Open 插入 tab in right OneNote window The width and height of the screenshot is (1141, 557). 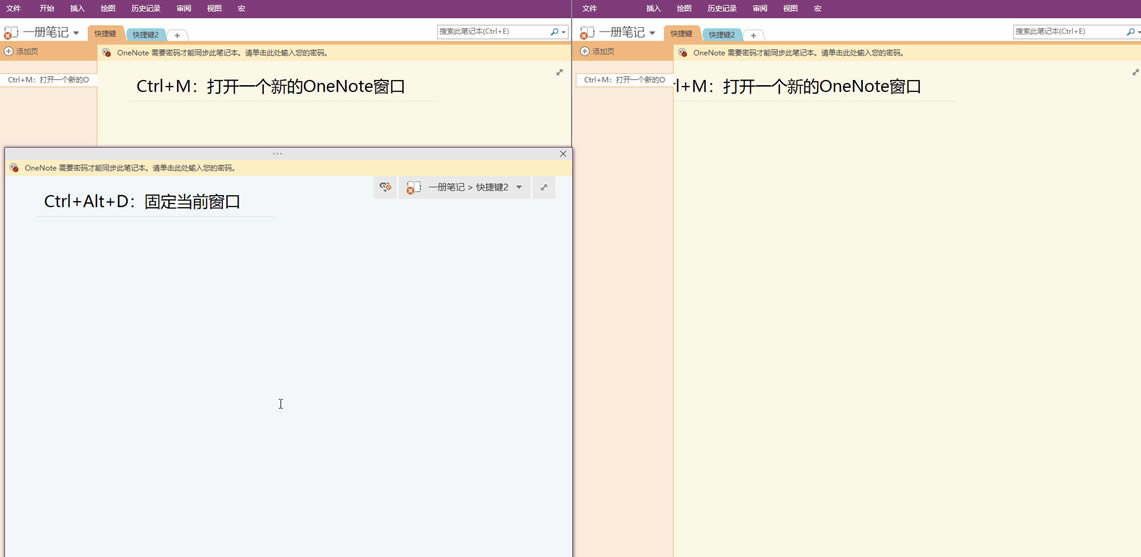(x=653, y=9)
